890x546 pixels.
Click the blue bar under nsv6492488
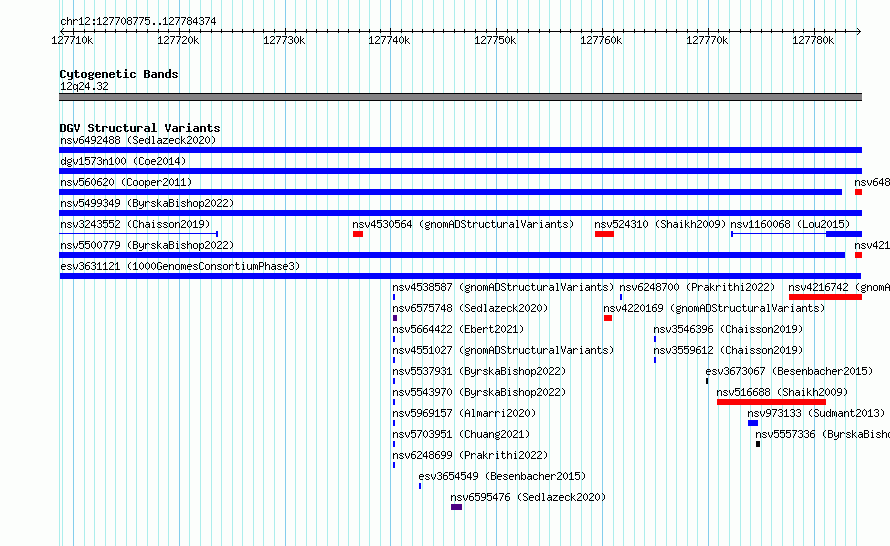pos(460,150)
